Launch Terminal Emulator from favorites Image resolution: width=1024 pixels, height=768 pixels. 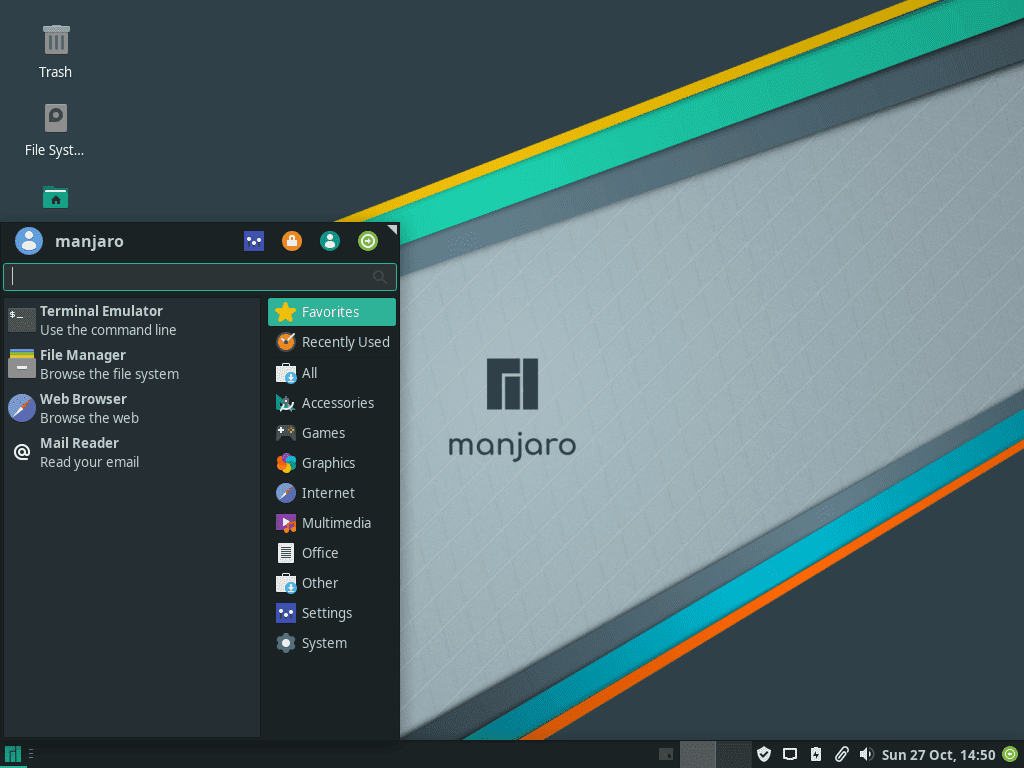tap(100, 320)
